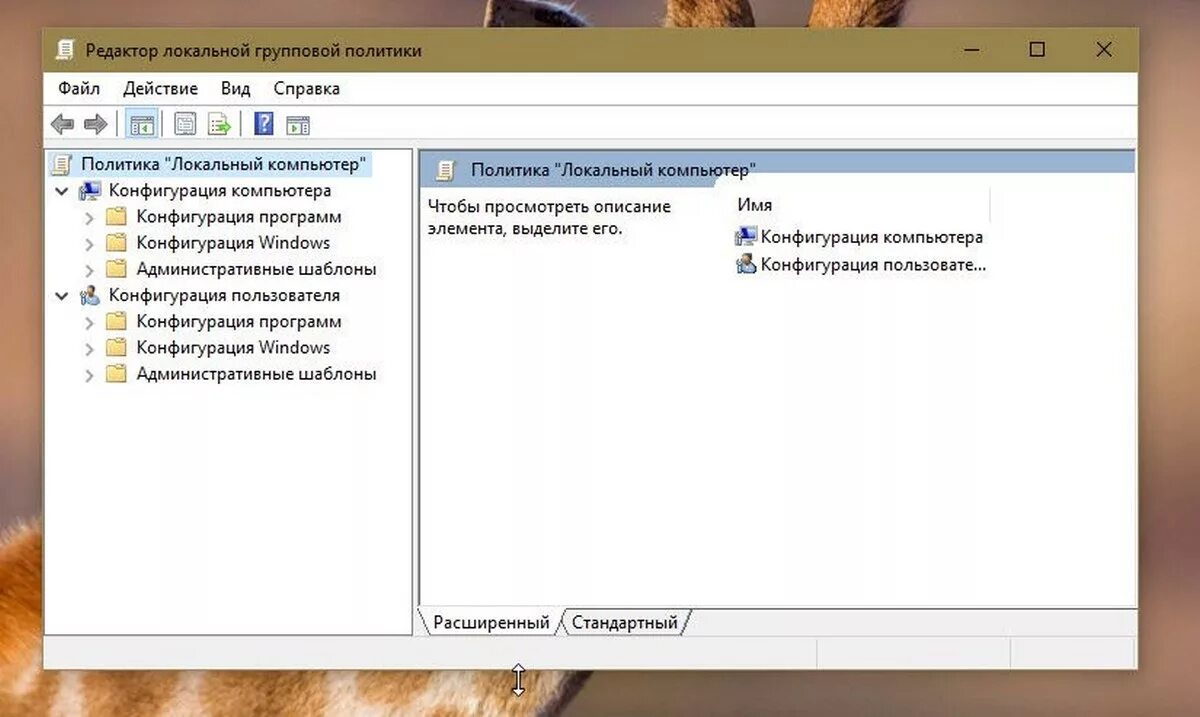Select Административные шаблоны label under Конфигурация пользователя
Screen dimensions: 1200x717
pyautogui.click(x=256, y=373)
